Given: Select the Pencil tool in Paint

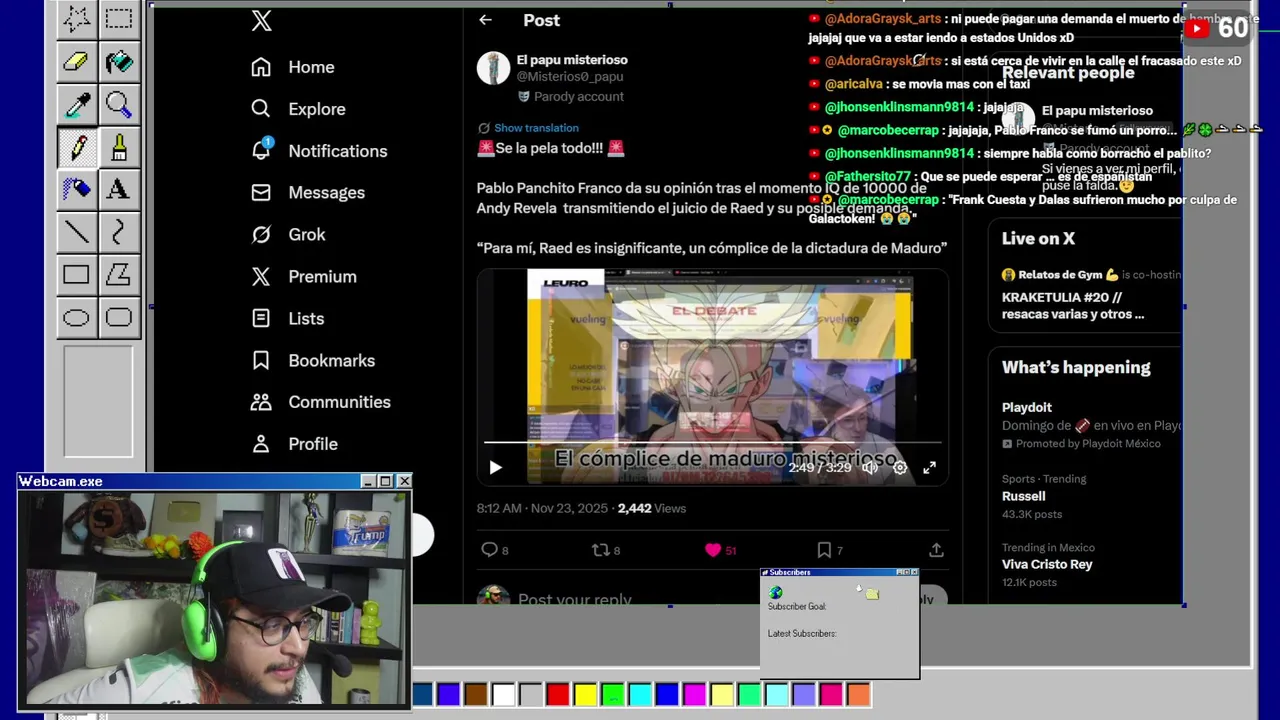Looking at the screenshot, I should click(77, 147).
